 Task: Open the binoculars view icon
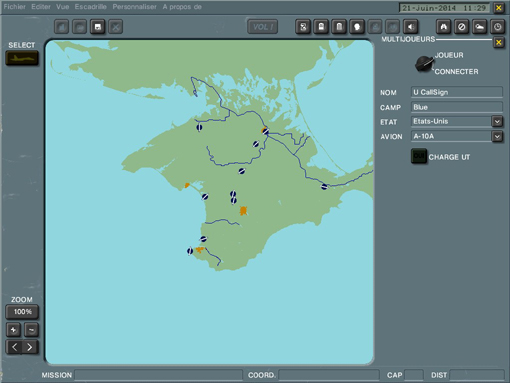(x=444, y=27)
